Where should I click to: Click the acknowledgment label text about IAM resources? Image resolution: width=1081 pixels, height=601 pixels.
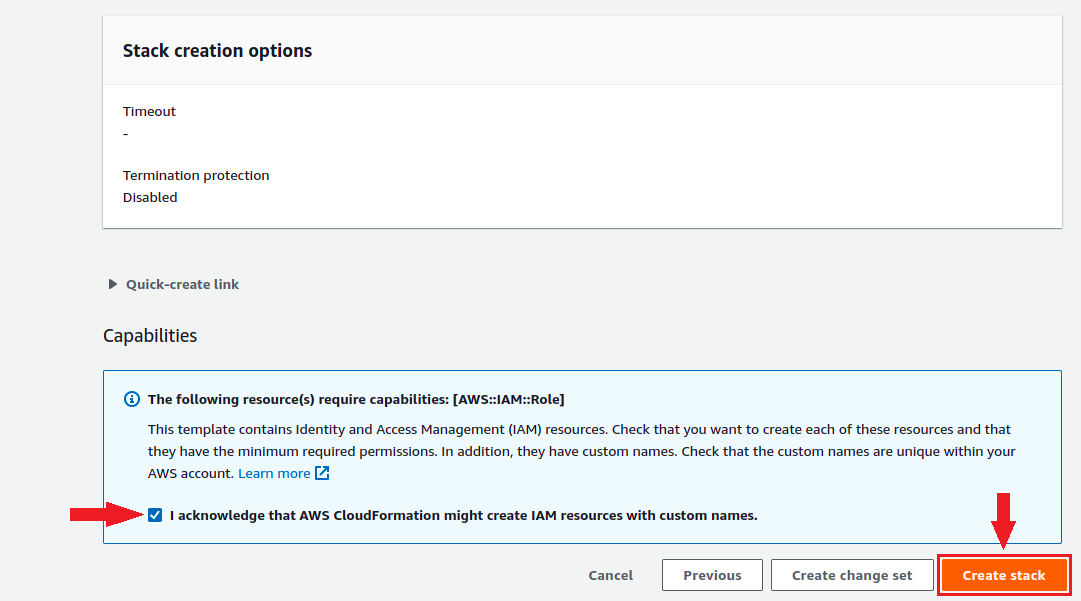click(x=463, y=516)
